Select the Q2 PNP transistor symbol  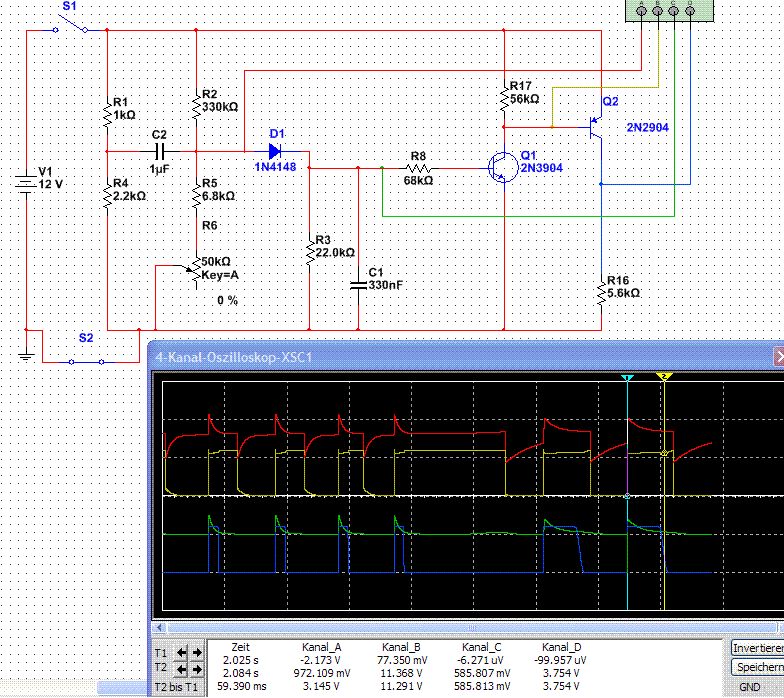click(594, 127)
